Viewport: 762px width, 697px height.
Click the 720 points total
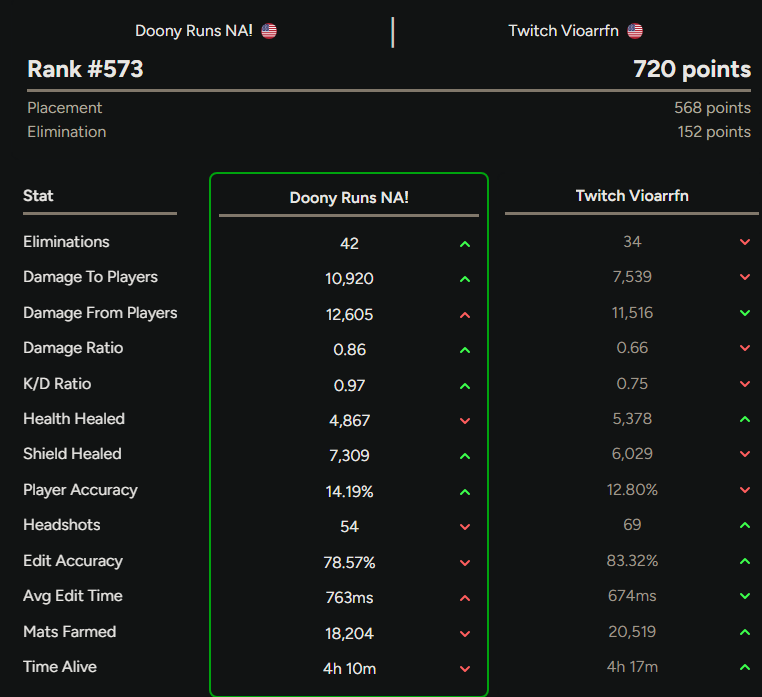point(692,69)
